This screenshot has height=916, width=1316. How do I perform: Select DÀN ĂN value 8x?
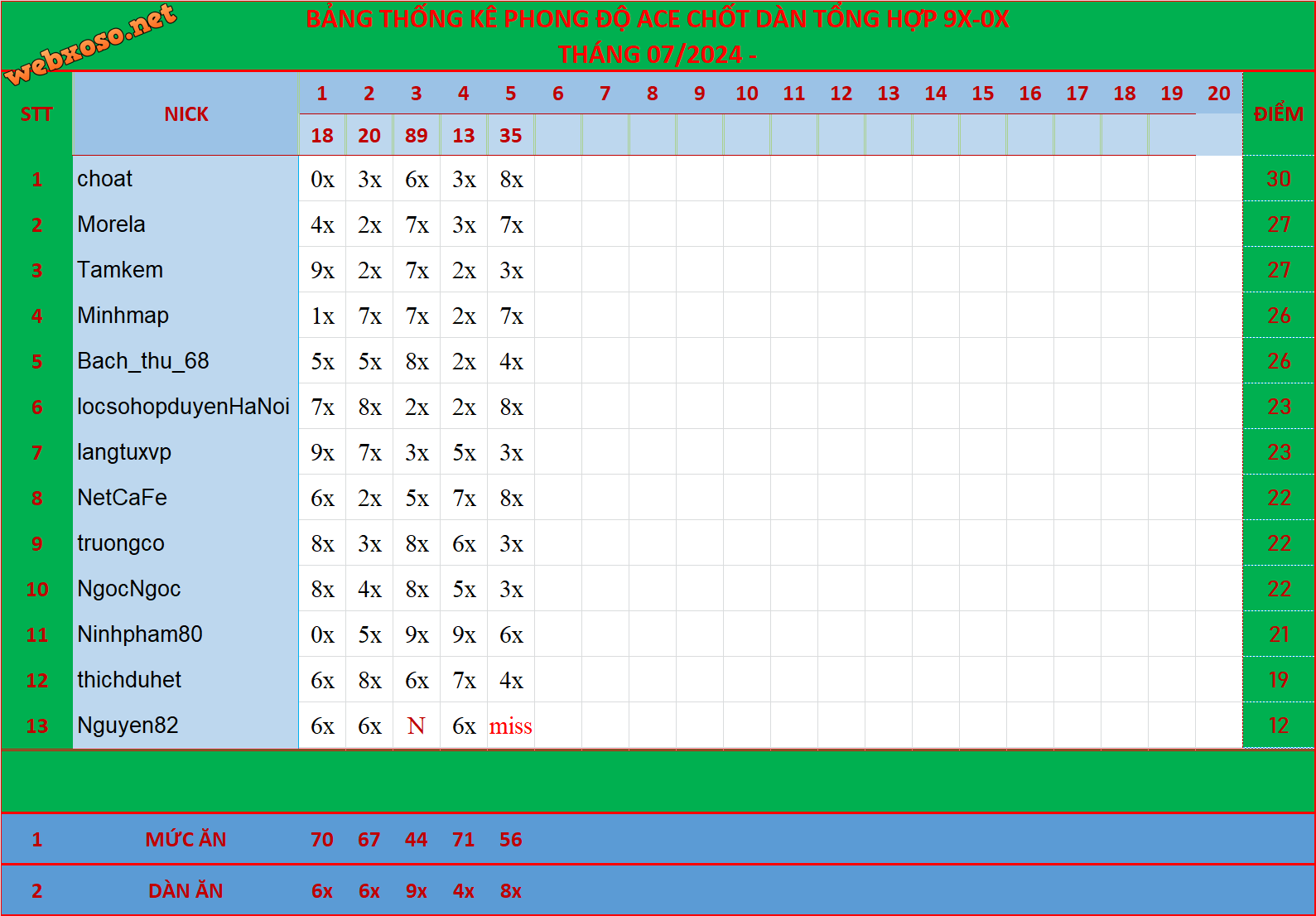(x=511, y=891)
